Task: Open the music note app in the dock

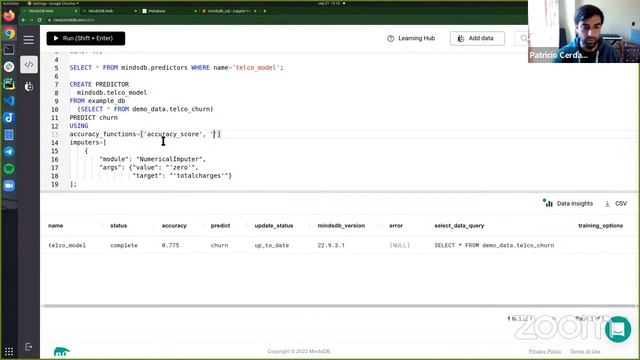Action: tap(9, 118)
